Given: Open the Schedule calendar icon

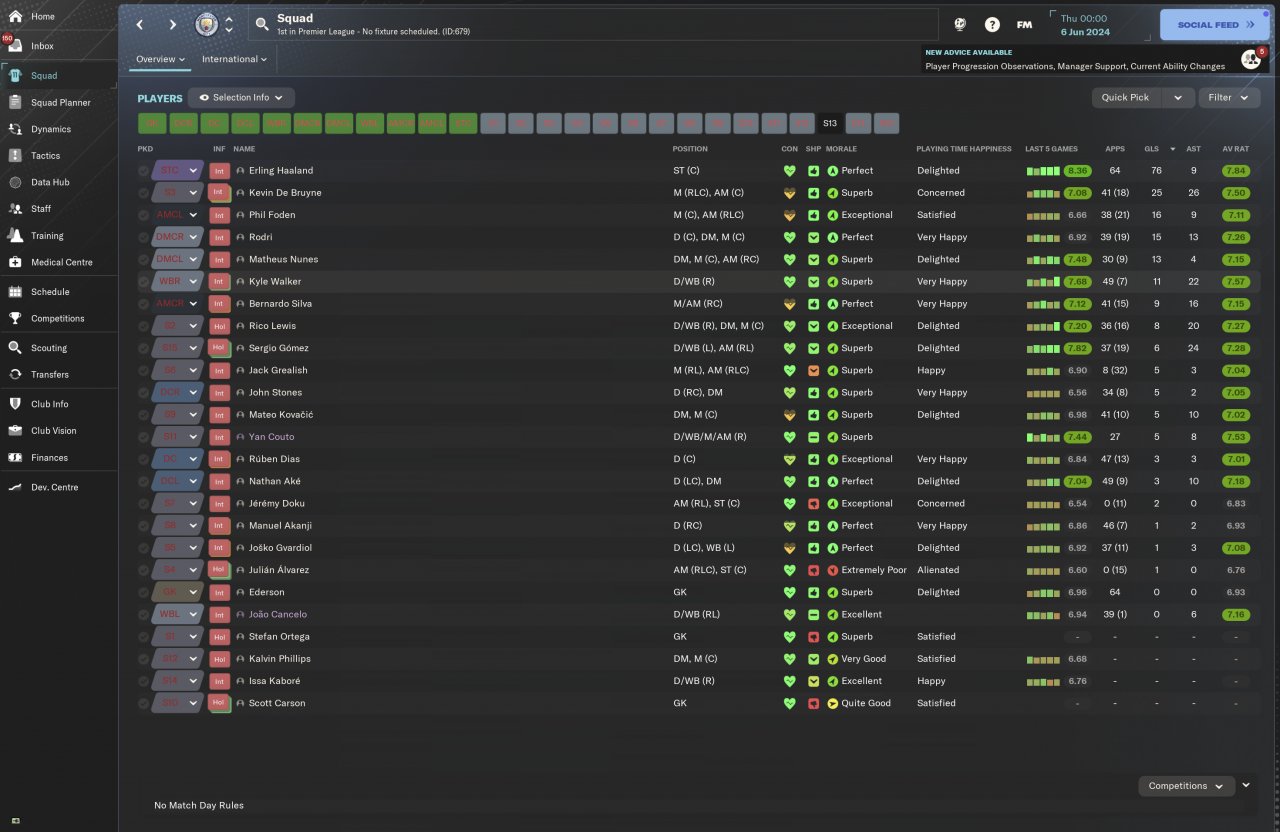Looking at the screenshot, I should [x=15, y=292].
